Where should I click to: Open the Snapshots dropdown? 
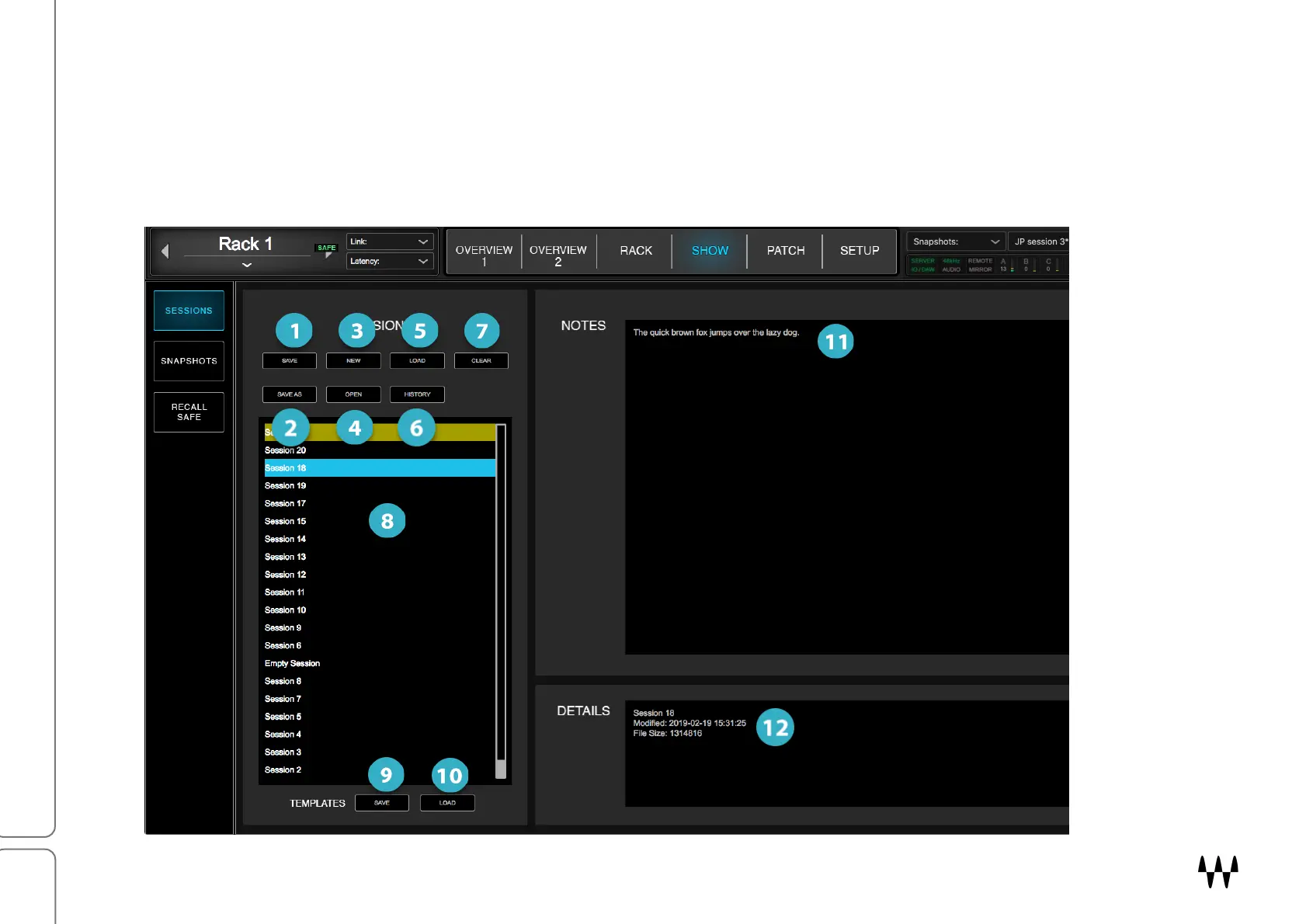pos(956,241)
